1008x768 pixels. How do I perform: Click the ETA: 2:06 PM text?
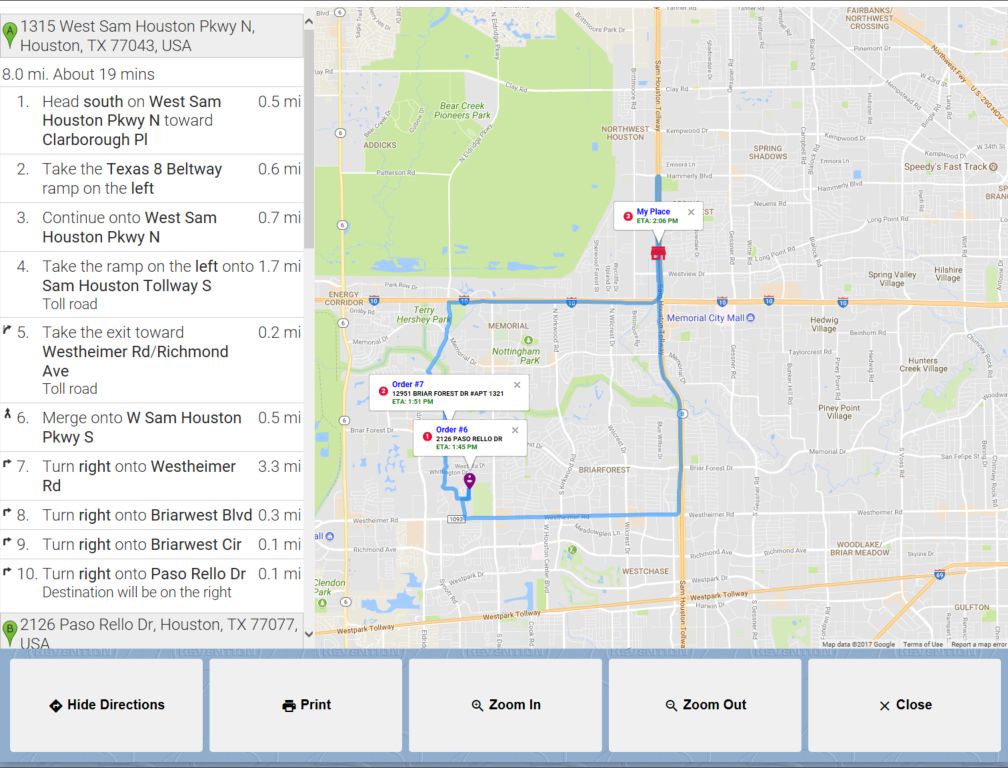coord(657,221)
